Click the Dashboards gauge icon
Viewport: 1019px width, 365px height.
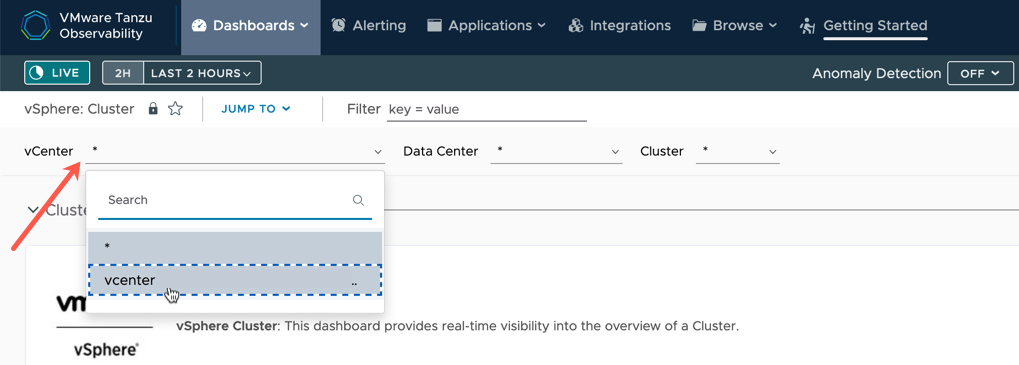(x=199, y=26)
